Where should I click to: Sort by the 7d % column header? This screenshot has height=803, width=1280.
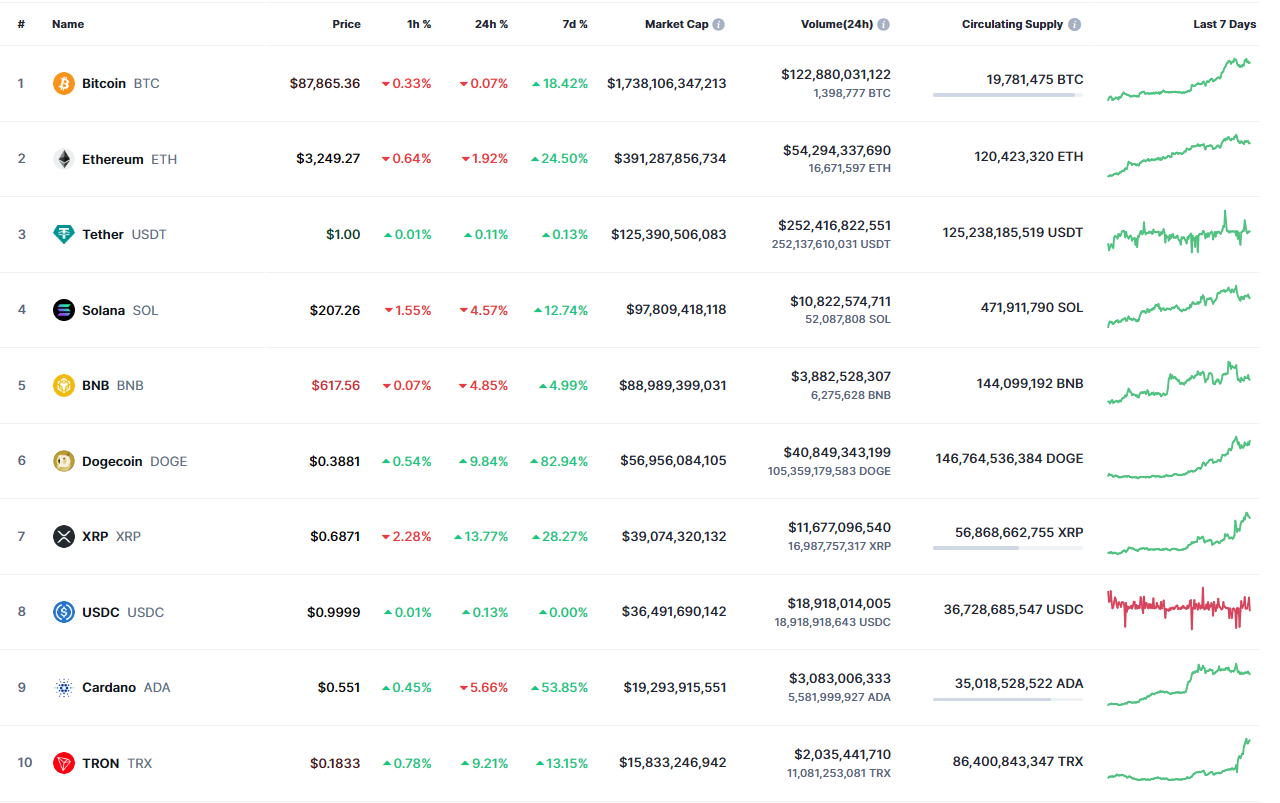pyautogui.click(x=575, y=24)
